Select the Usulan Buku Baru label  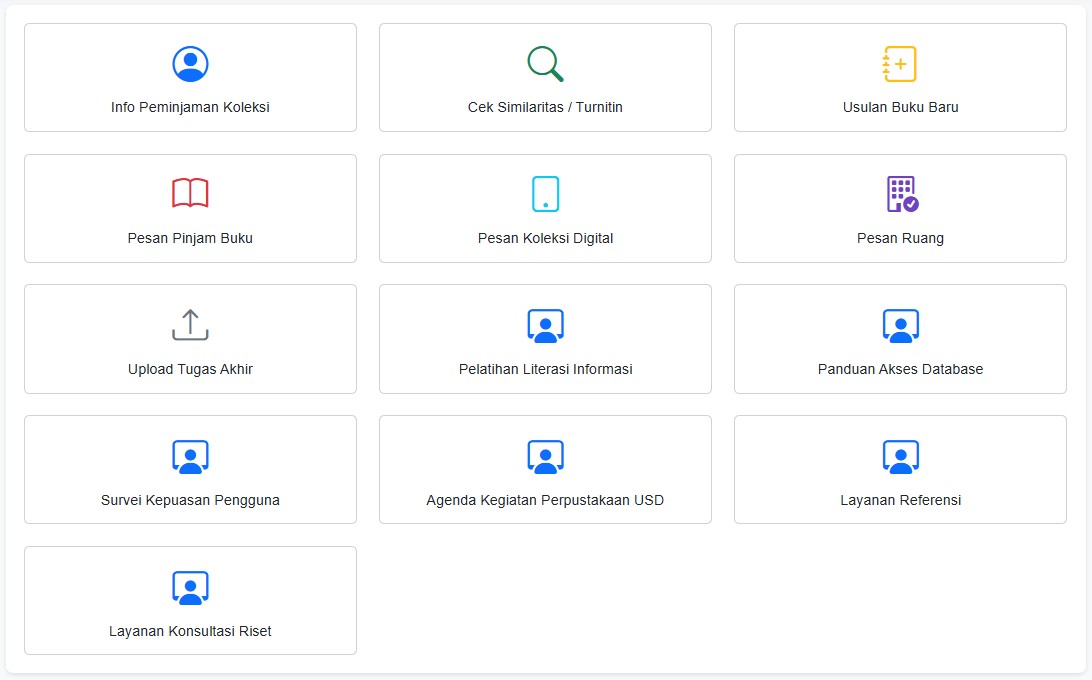coord(900,107)
